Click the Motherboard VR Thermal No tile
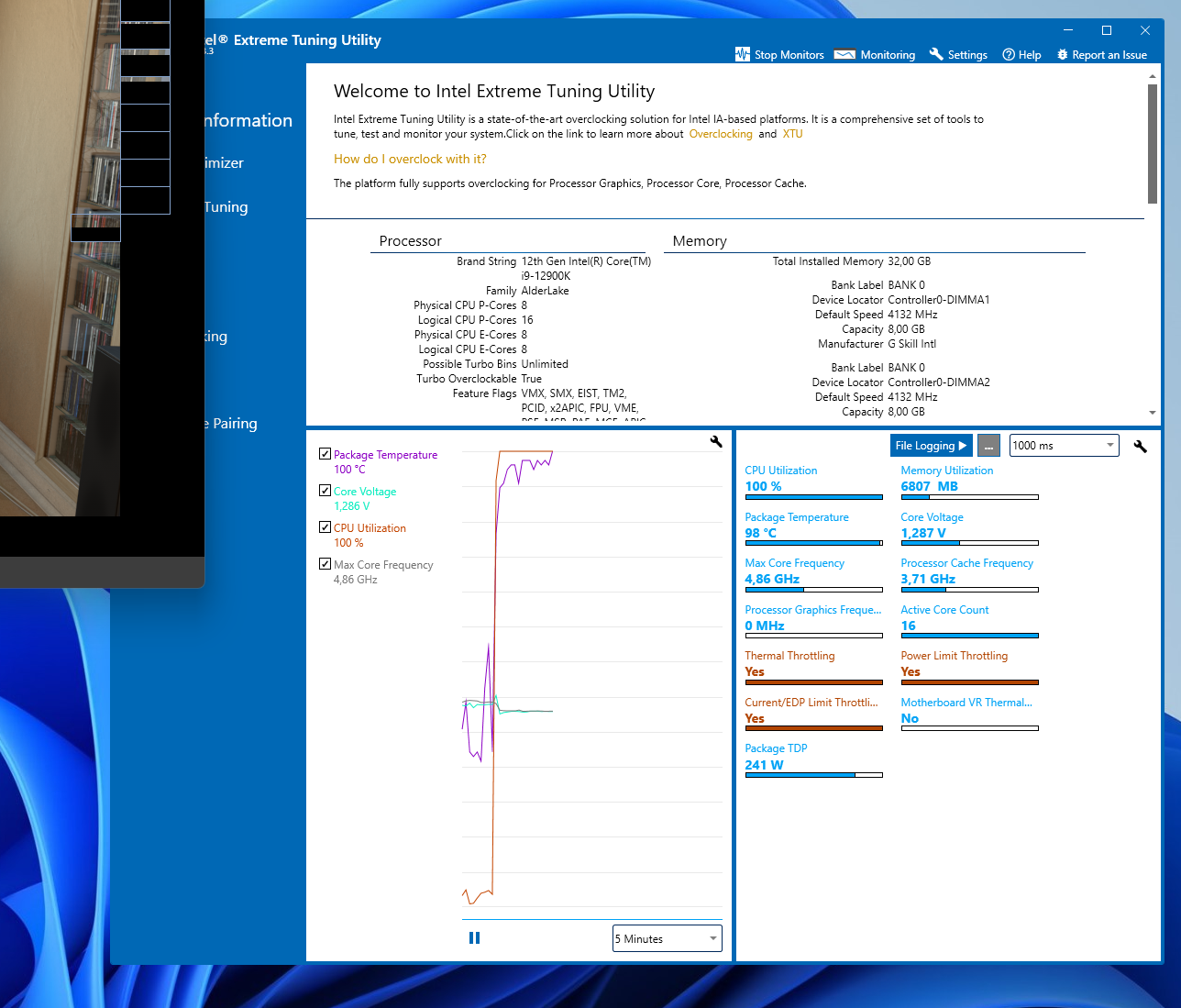Viewport: 1181px width, 1008px height. [969, 714]
